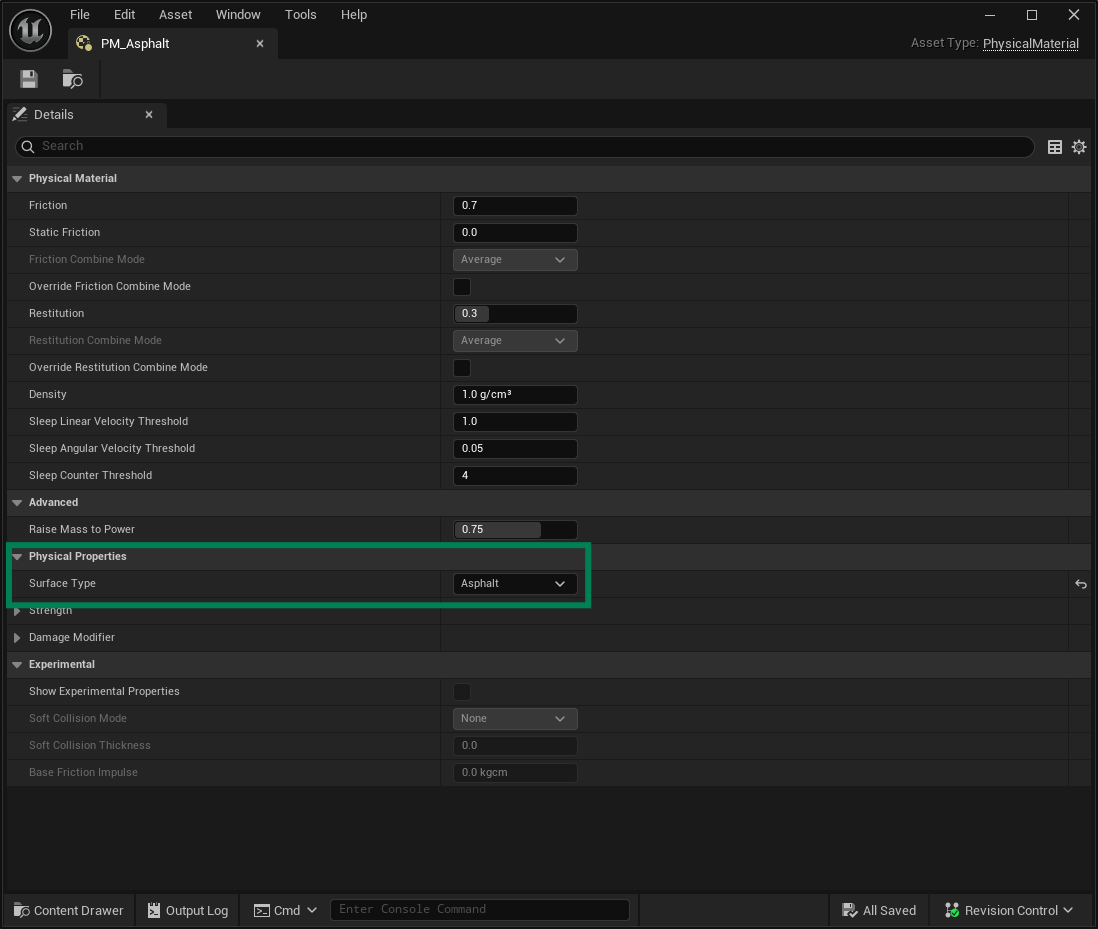
Task: Click the Save asset icon
Action: pos(29,79)
